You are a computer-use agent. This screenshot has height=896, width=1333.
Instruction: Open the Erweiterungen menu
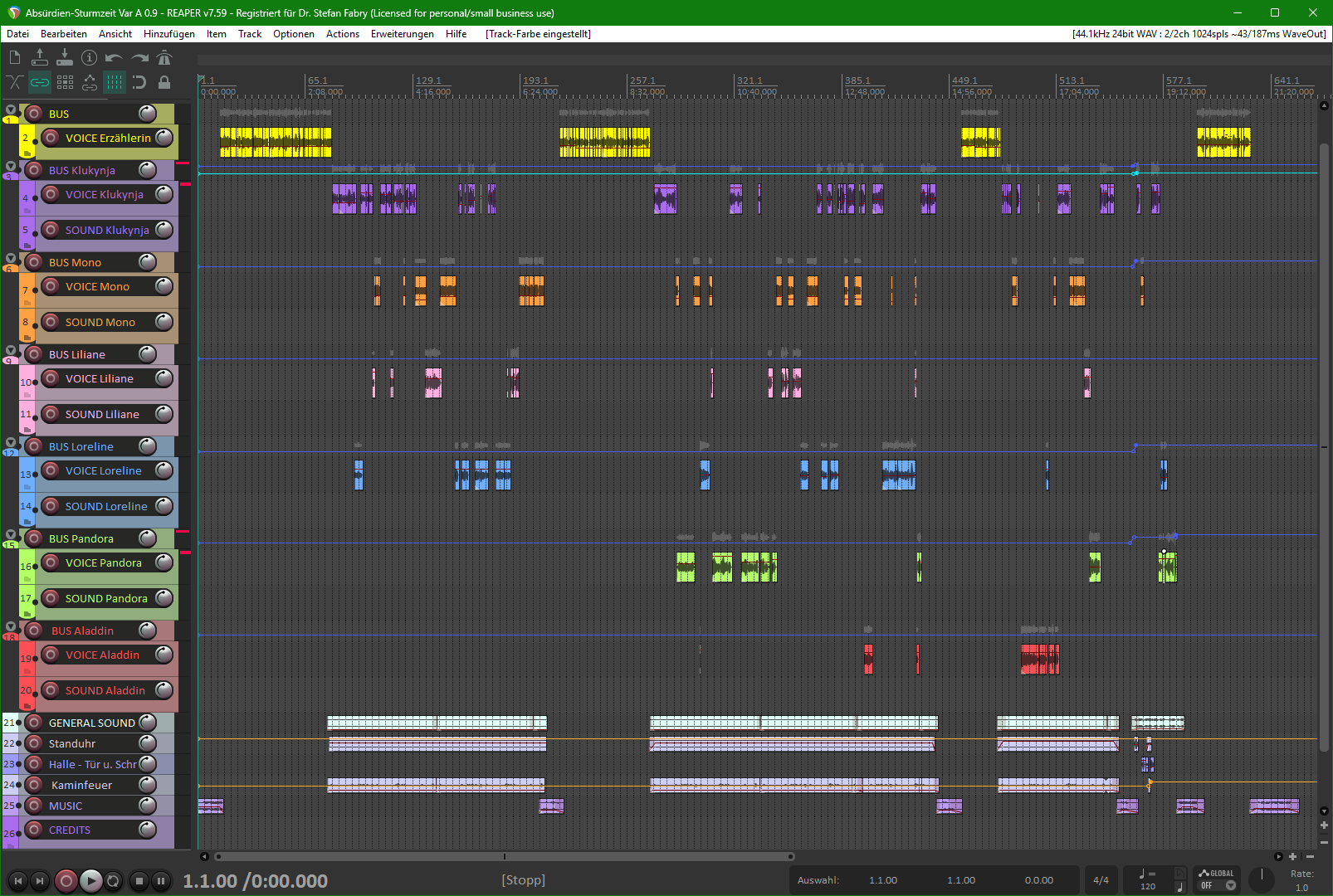pos(402,34)
